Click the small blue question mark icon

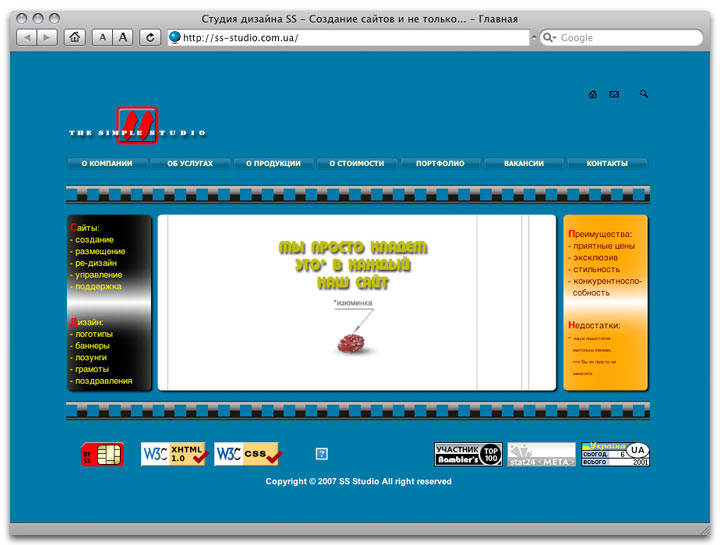click(x=322, y=454)
